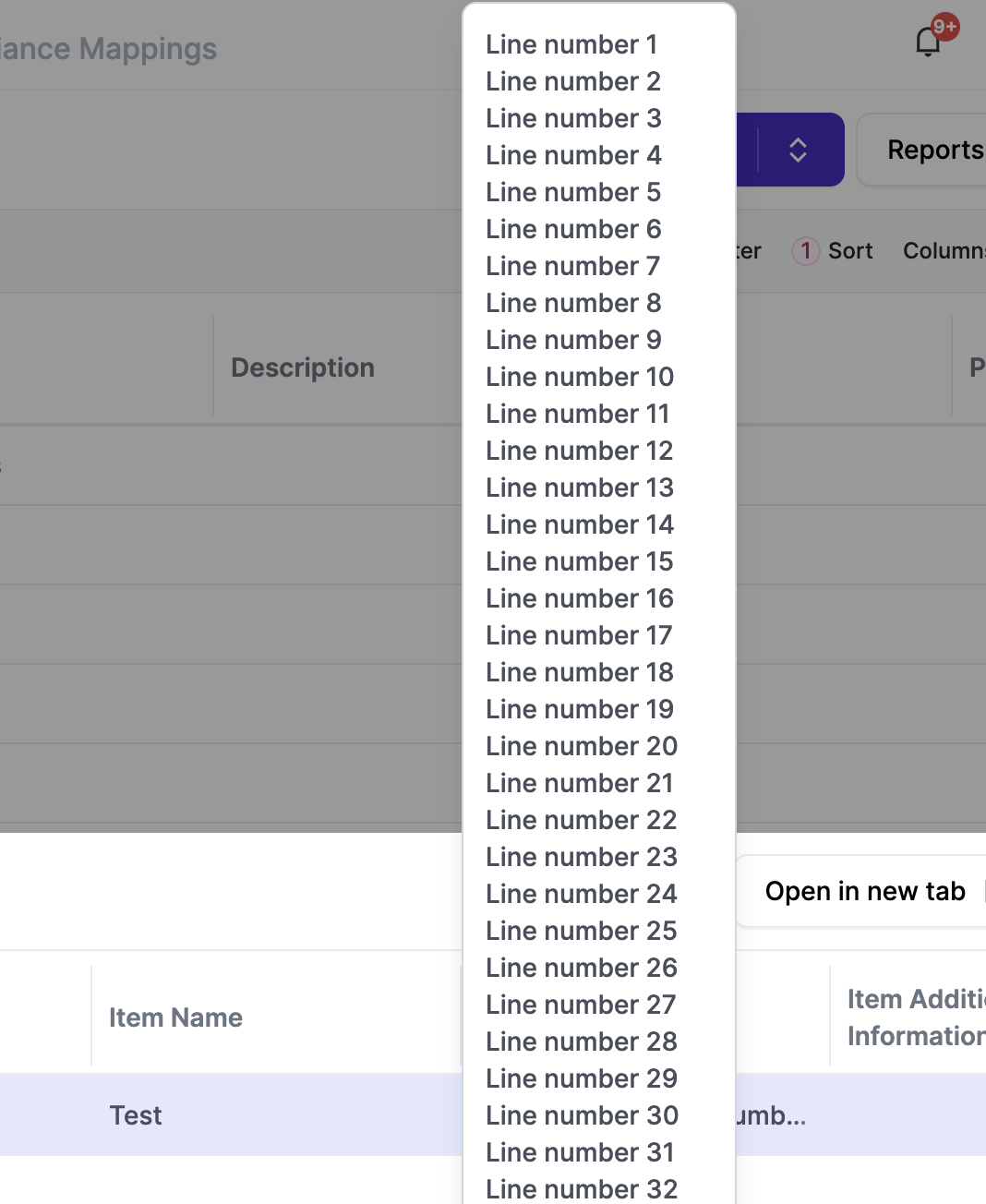The height and width of the screenshot is (1204, 986).
Task: Select Line number 14 entry
Action: coord(580,524)
